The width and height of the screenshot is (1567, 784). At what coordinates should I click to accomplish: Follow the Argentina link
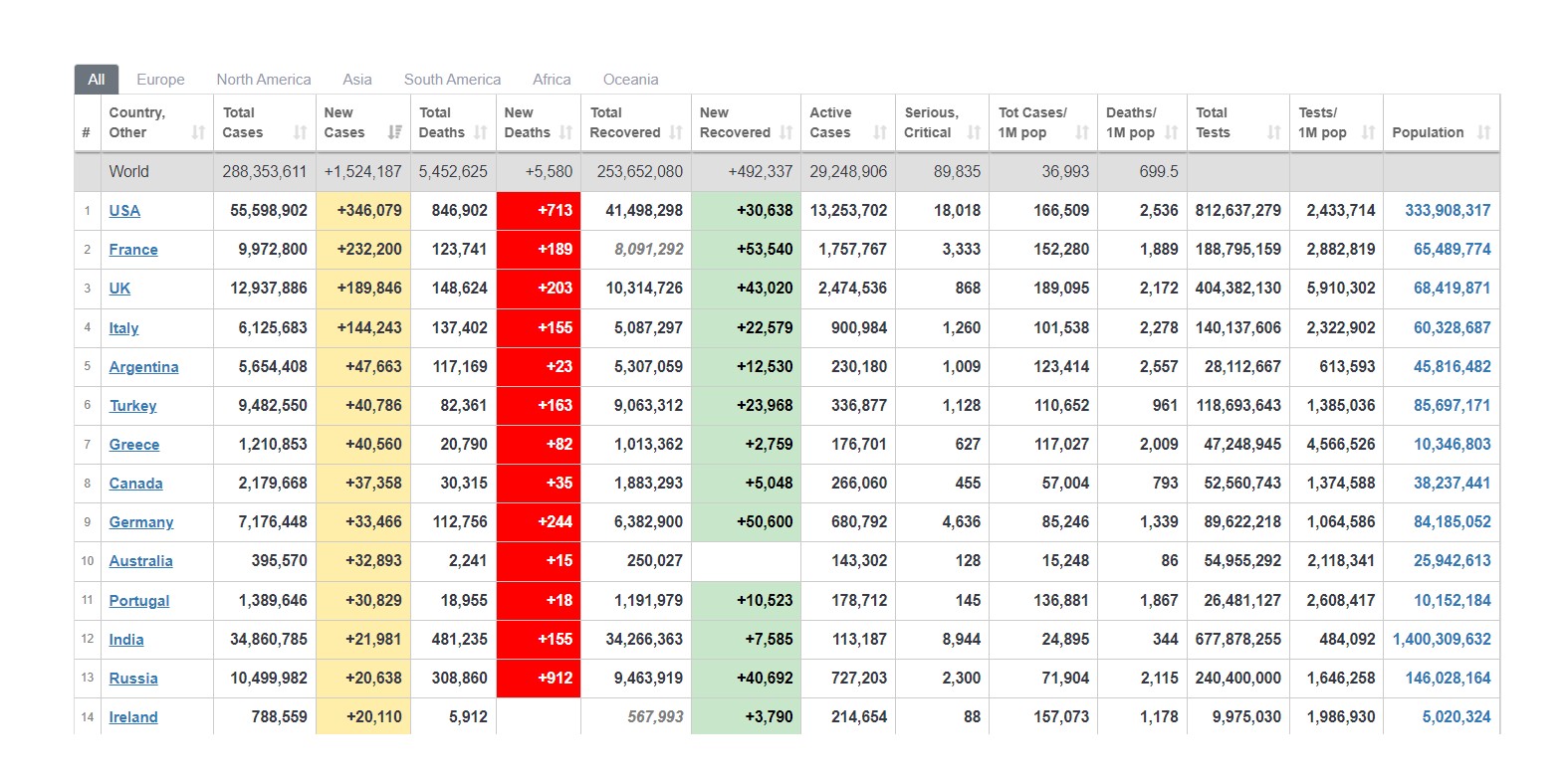click(143, 367)
